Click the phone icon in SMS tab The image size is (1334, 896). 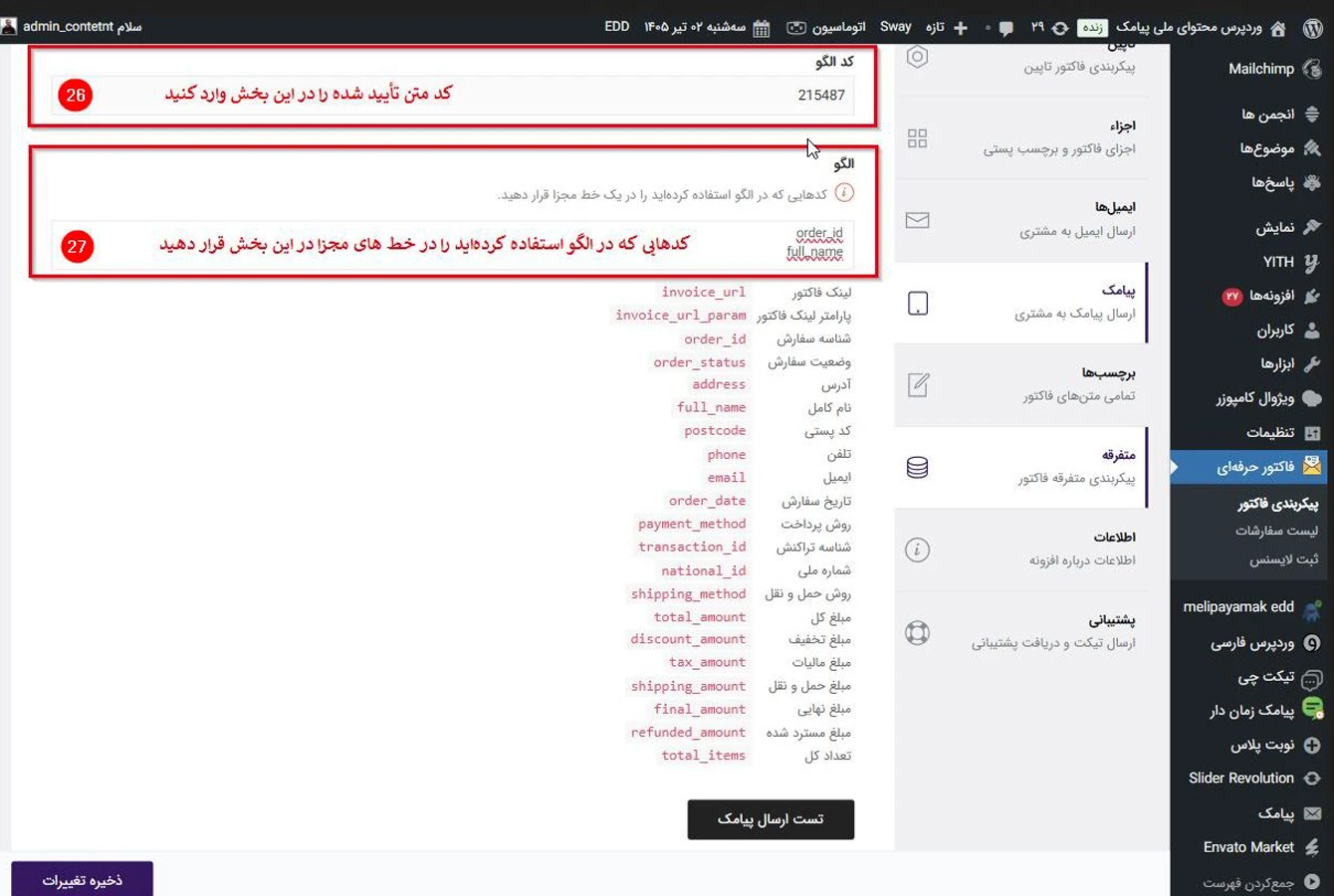(x=918, y=303)
